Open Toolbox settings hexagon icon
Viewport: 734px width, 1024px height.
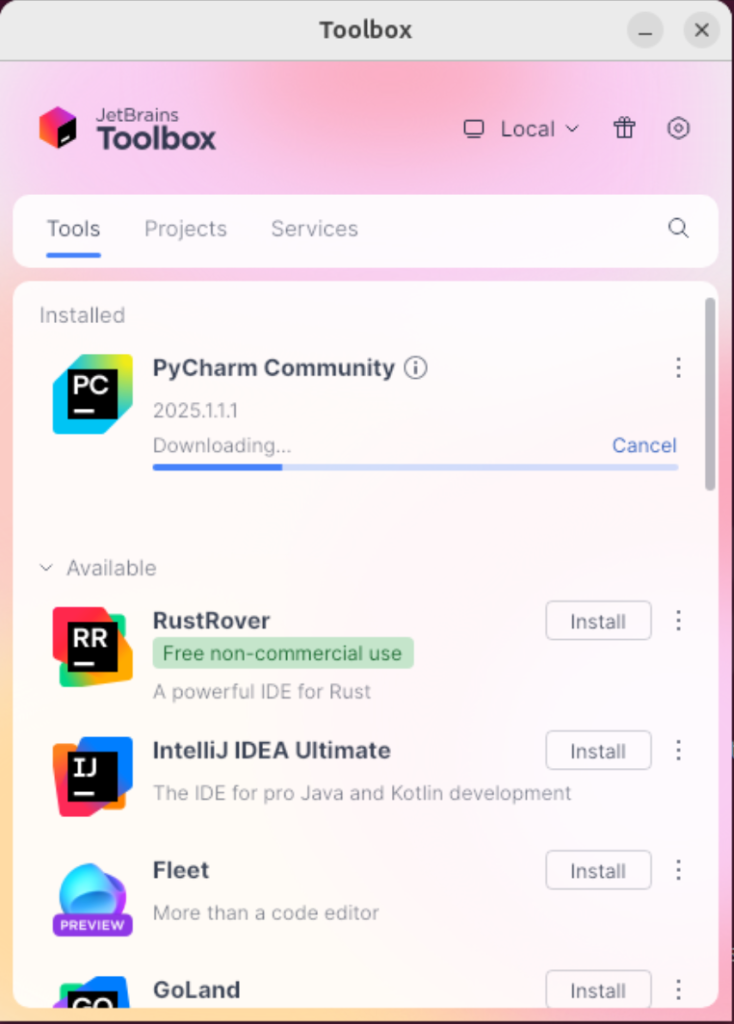(678, 128)
